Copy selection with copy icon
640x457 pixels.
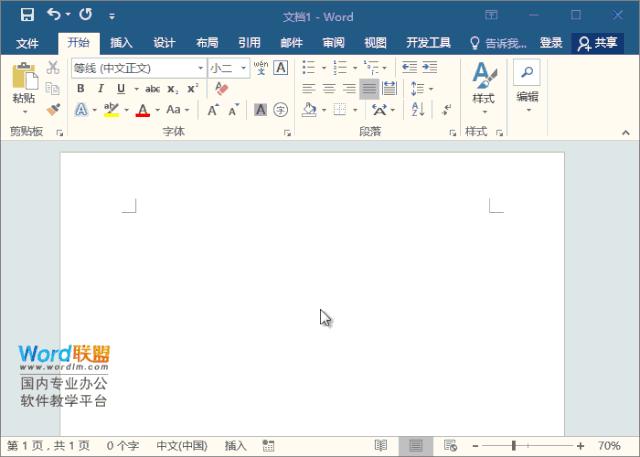tap(53, 88)
